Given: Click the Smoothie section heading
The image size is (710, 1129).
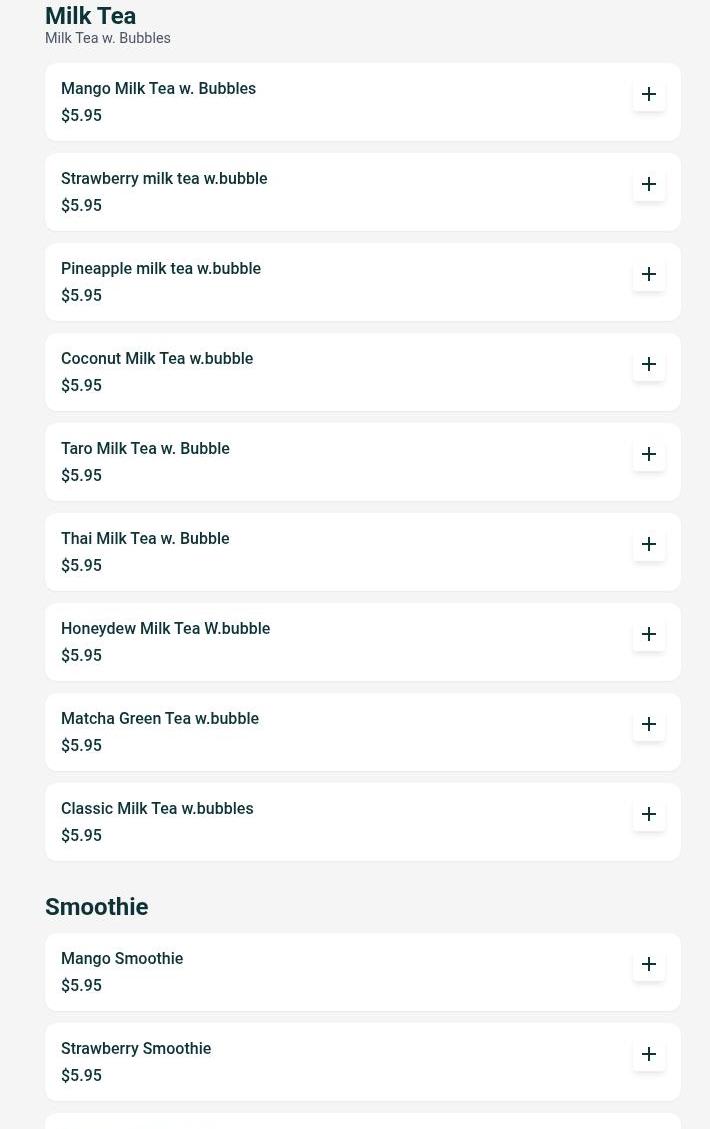Looking at the screenshot, I should click(x=96, y=907).
